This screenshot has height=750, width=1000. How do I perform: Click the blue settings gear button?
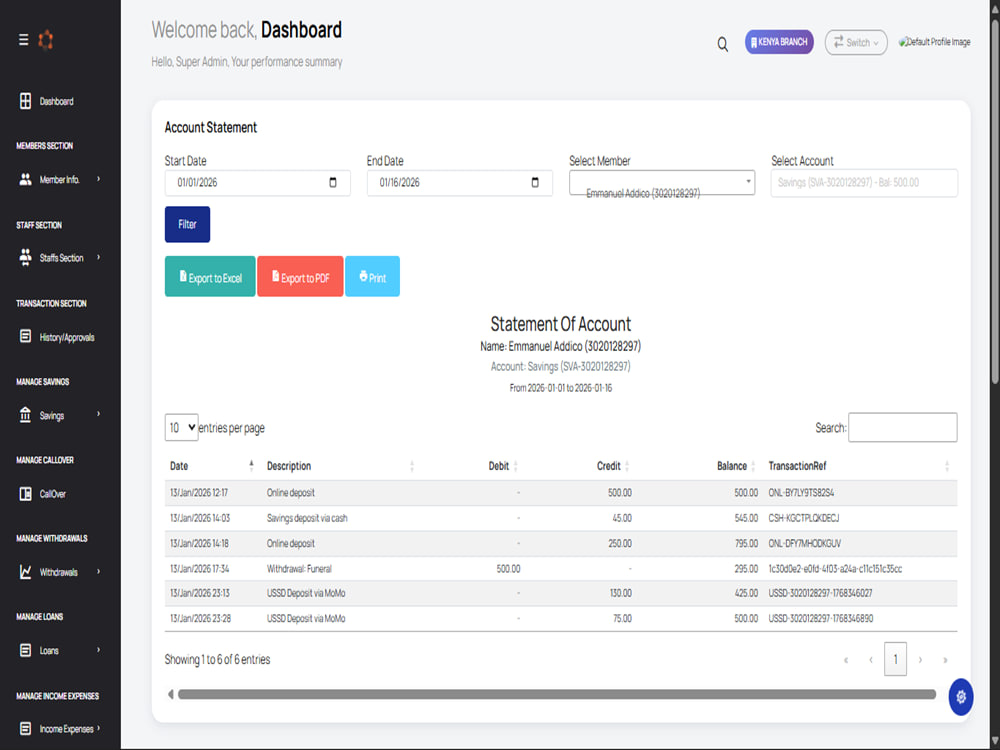(960, 697)
